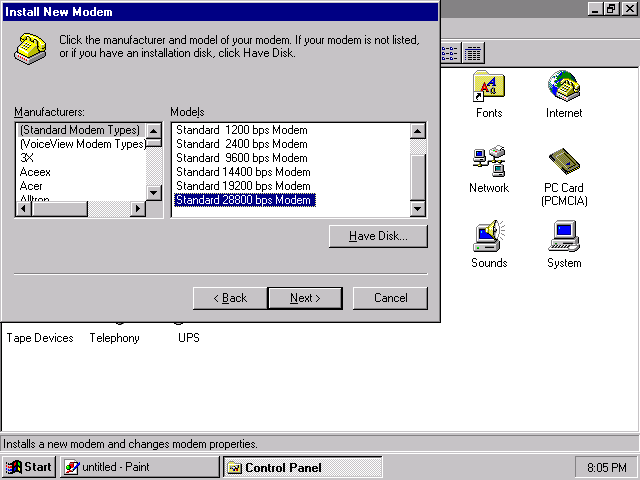This screenshot has height=480, width=640.
Task: Restore the Control Panel window size
Action: (611, 9)
